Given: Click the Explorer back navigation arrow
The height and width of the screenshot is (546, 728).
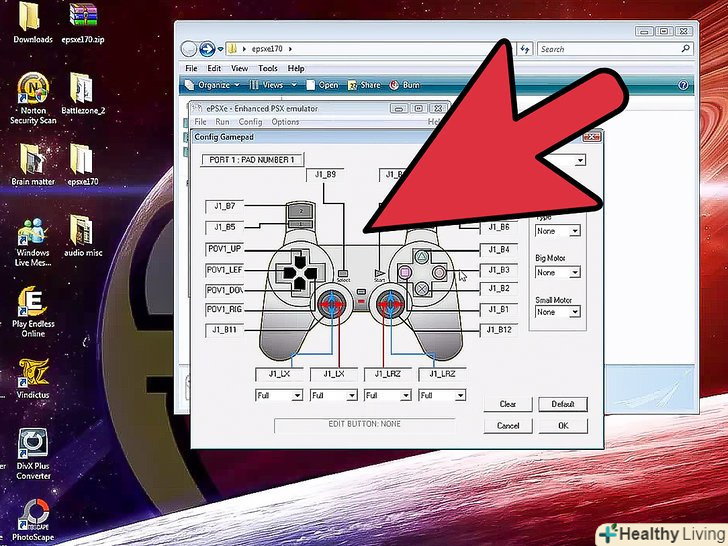Looking at the screenshot, I should [x=188, y=49].
